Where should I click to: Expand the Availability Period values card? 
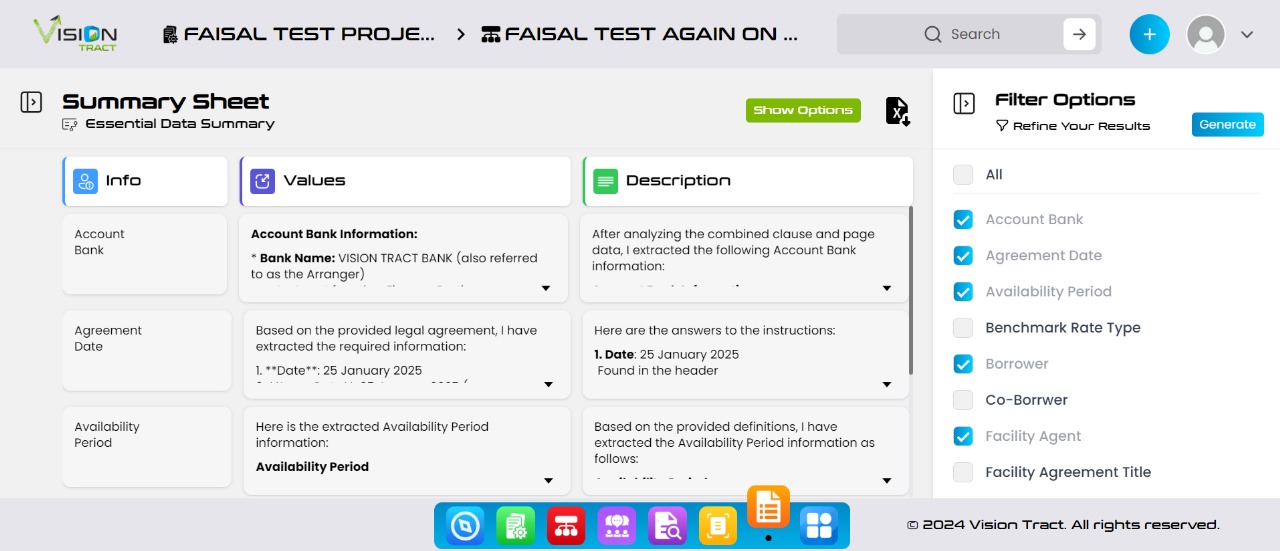click(x=549, y=481)
